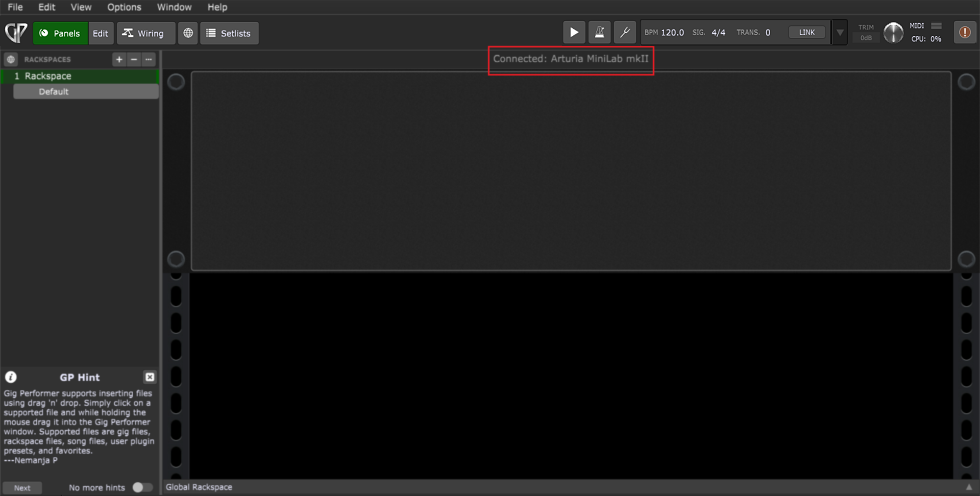Select the 1 Rackspace row
Screen dimensions: 980x496
[80, 76]
